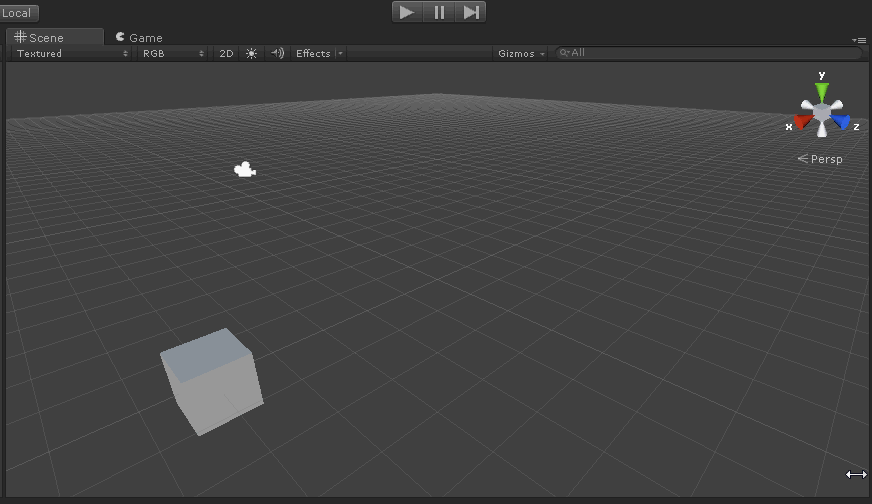872x504 pixels.
Task: Select the gray cube object in scene
Action: [211, 382]
